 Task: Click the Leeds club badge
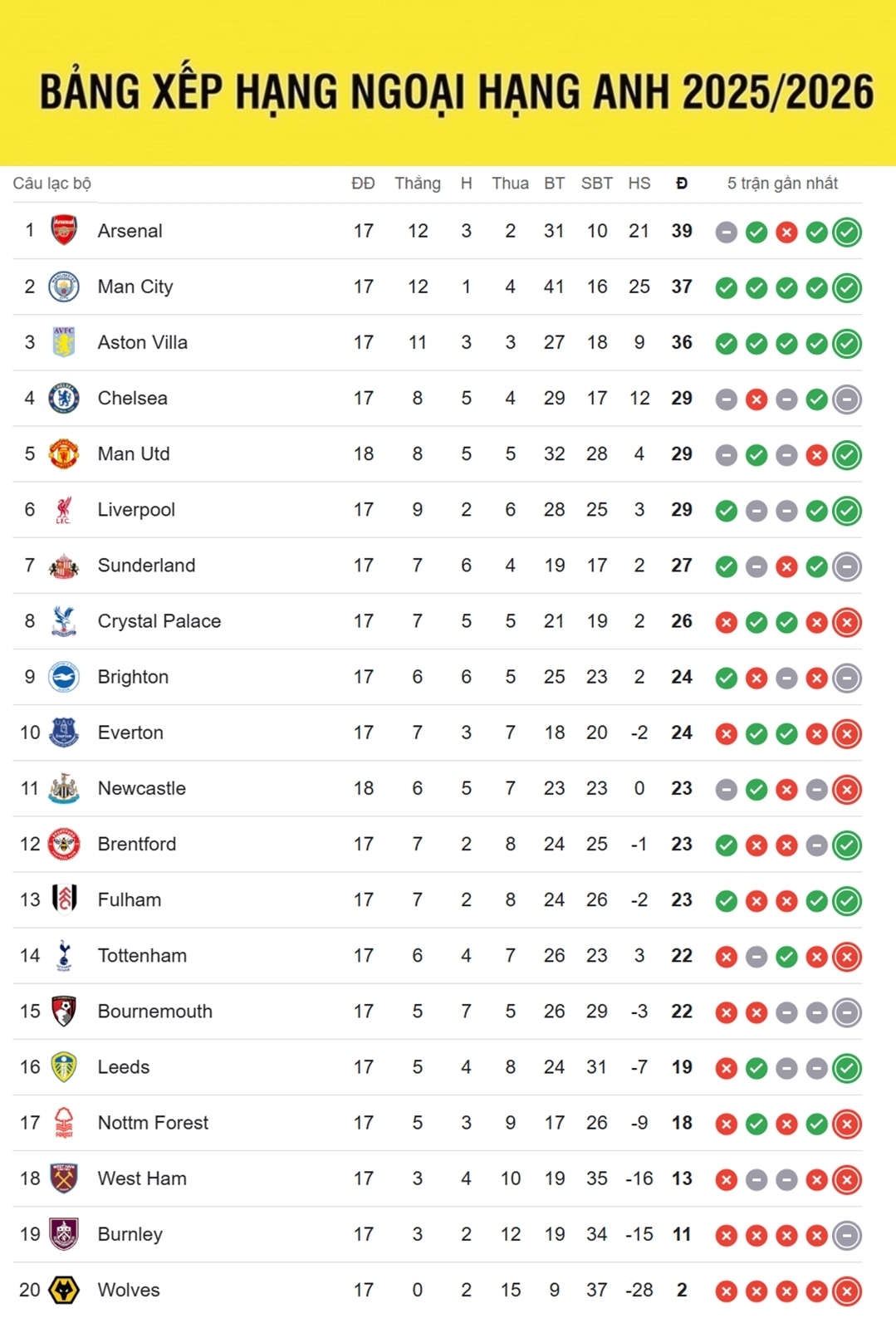coord(64,1066)
